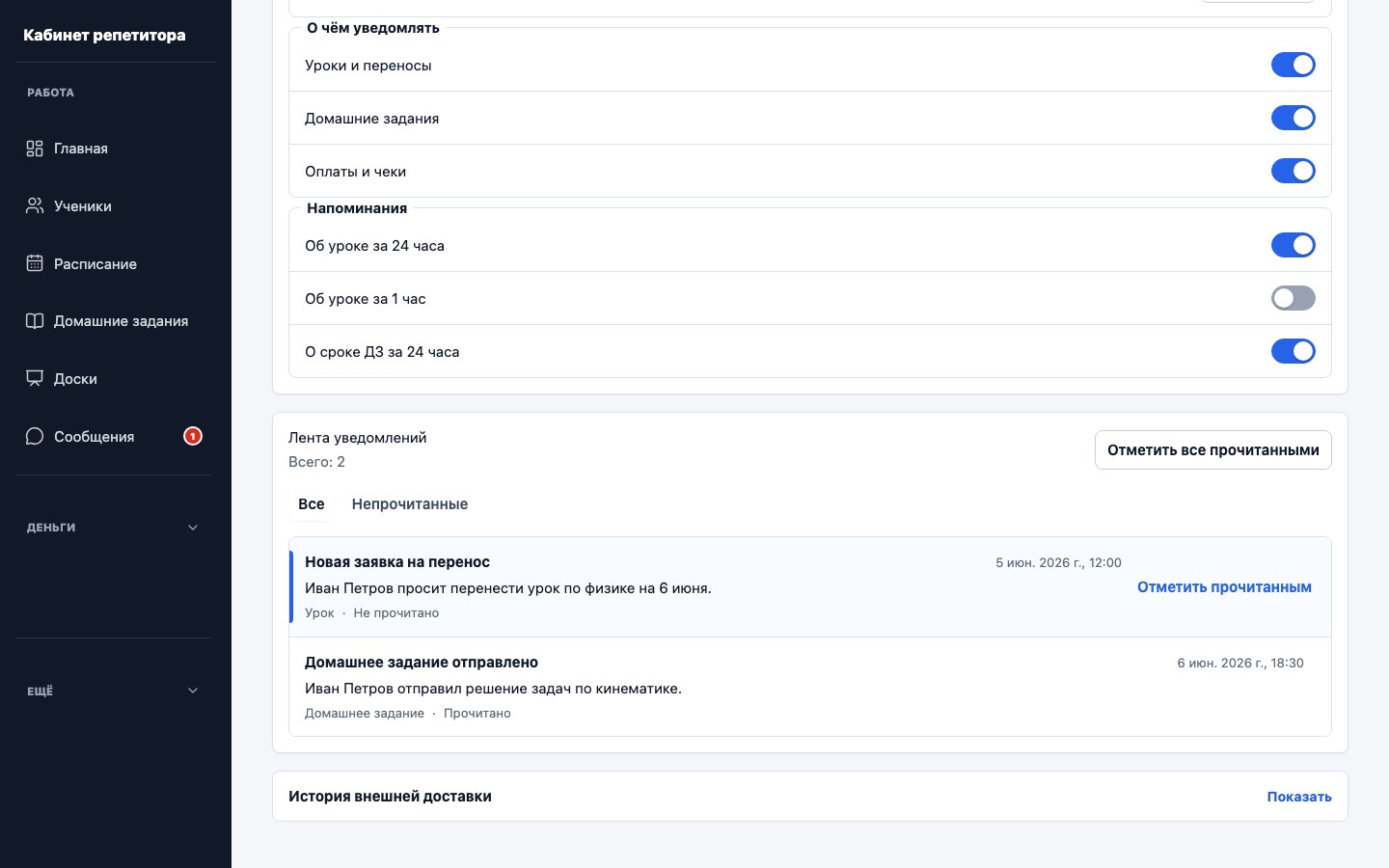Enable the Об уроке за 1 час reminder

pyautogui.click(x=1293, y=298)
